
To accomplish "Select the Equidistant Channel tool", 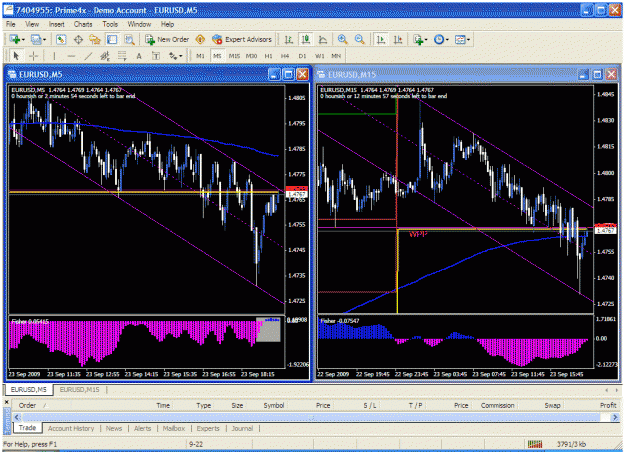I will tap(105, 56).
